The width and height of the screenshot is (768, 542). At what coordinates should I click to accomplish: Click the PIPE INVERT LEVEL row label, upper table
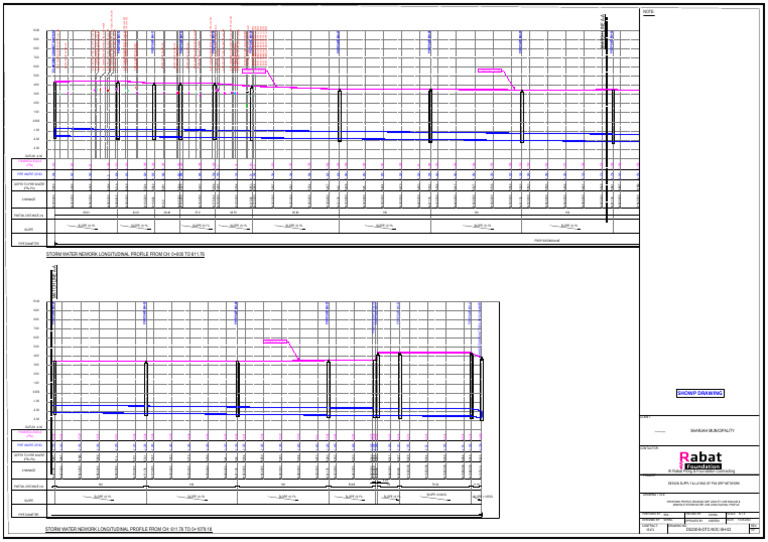[30, 174]
